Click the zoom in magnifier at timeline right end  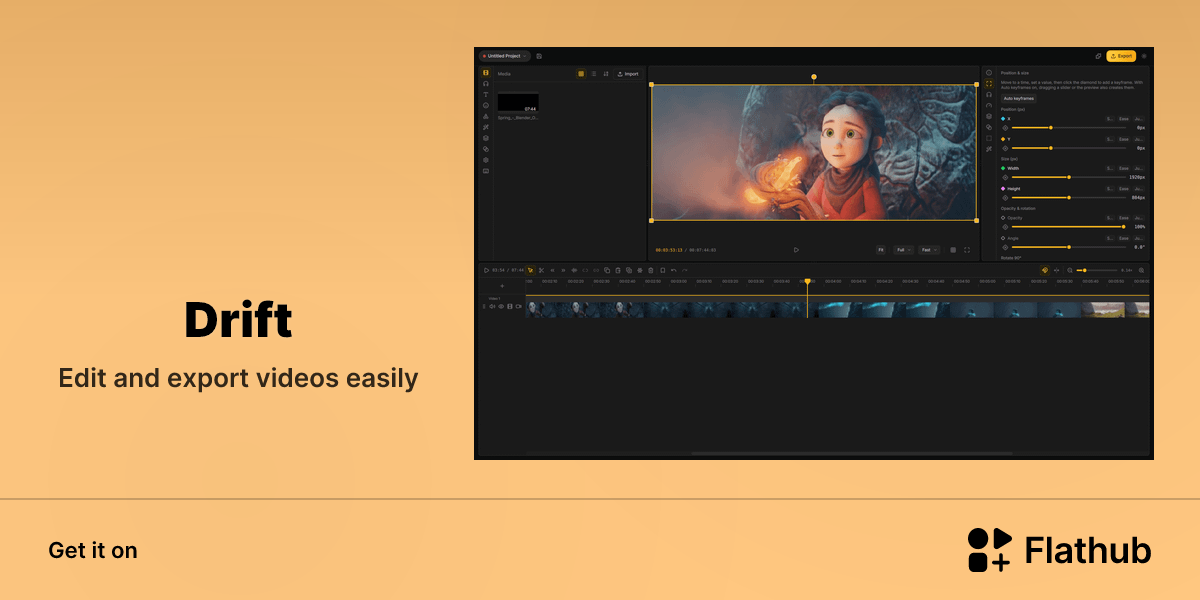coord(1141,270)
